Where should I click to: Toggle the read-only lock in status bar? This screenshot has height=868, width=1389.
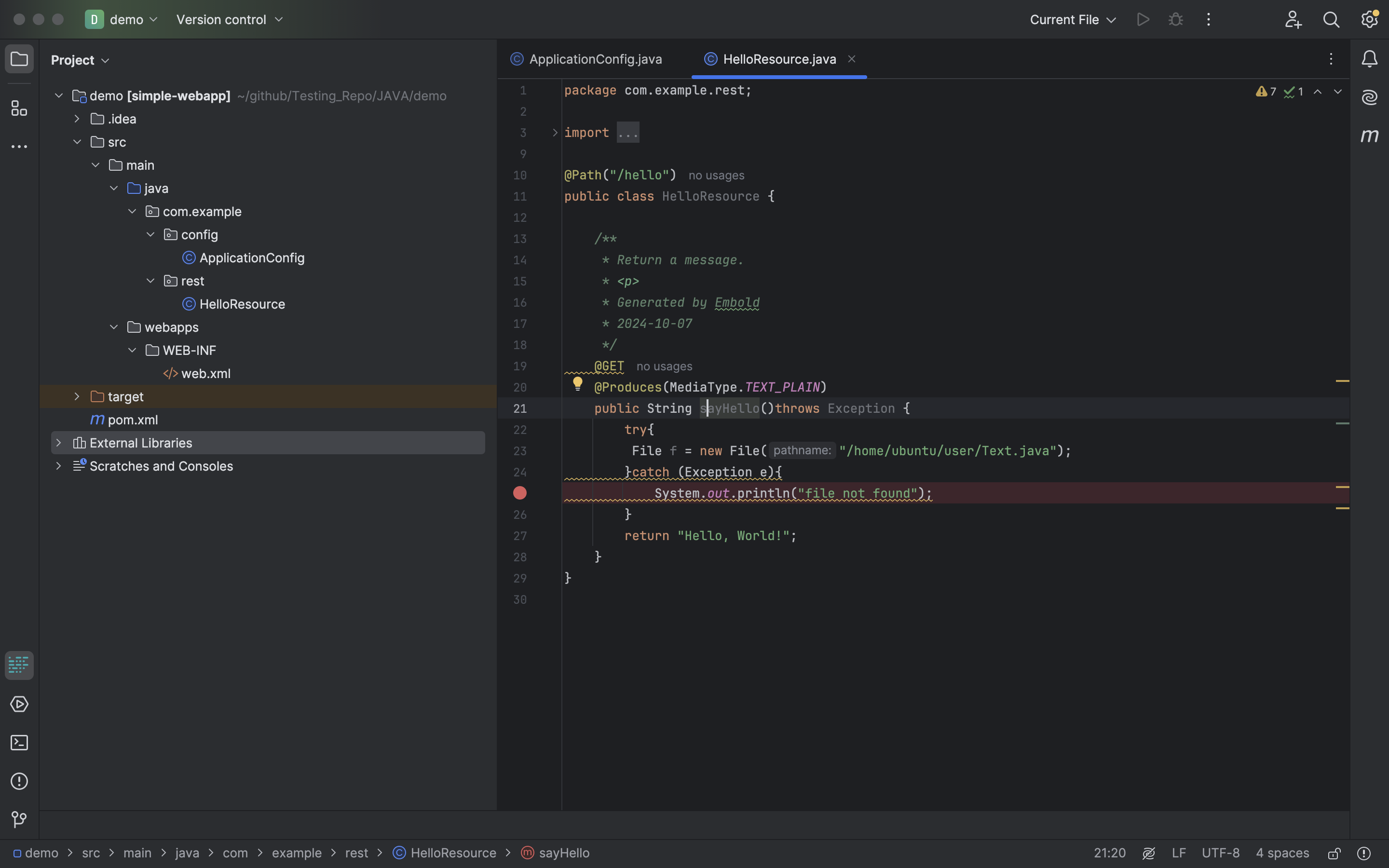click(x=1334, y=853)
